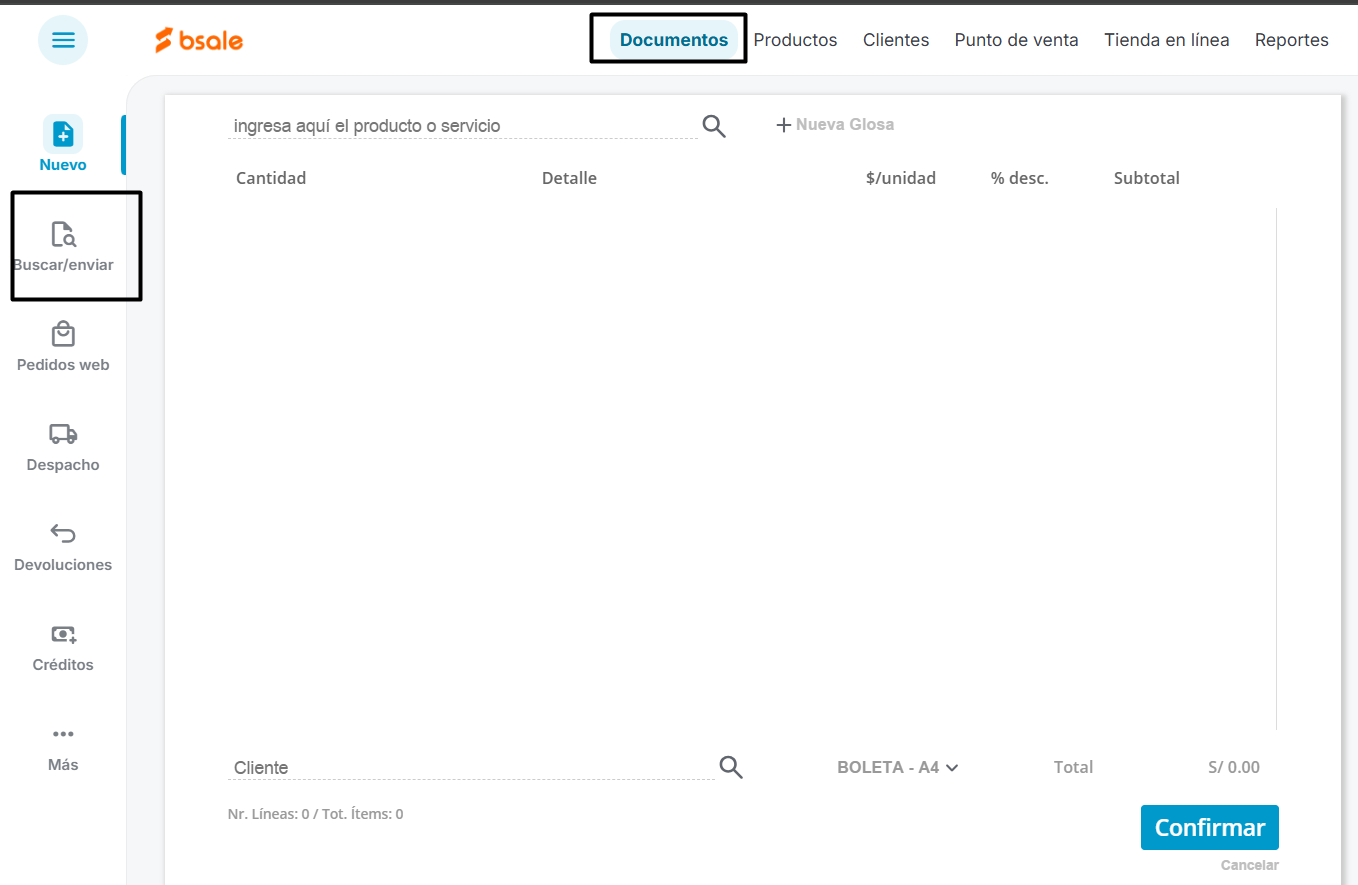Click the Total label

point(1073,768)
